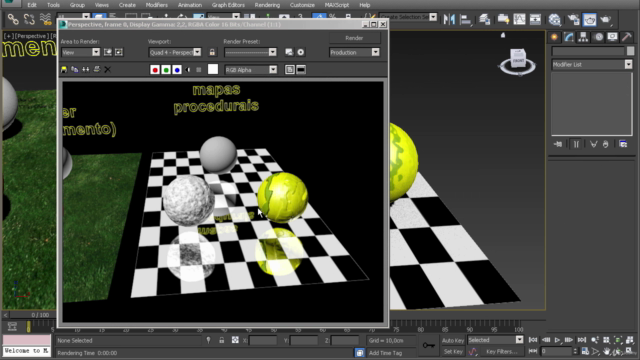The image size is (640, 360).
Task: Open the Schematic View icon
Action: click(535, 19)
